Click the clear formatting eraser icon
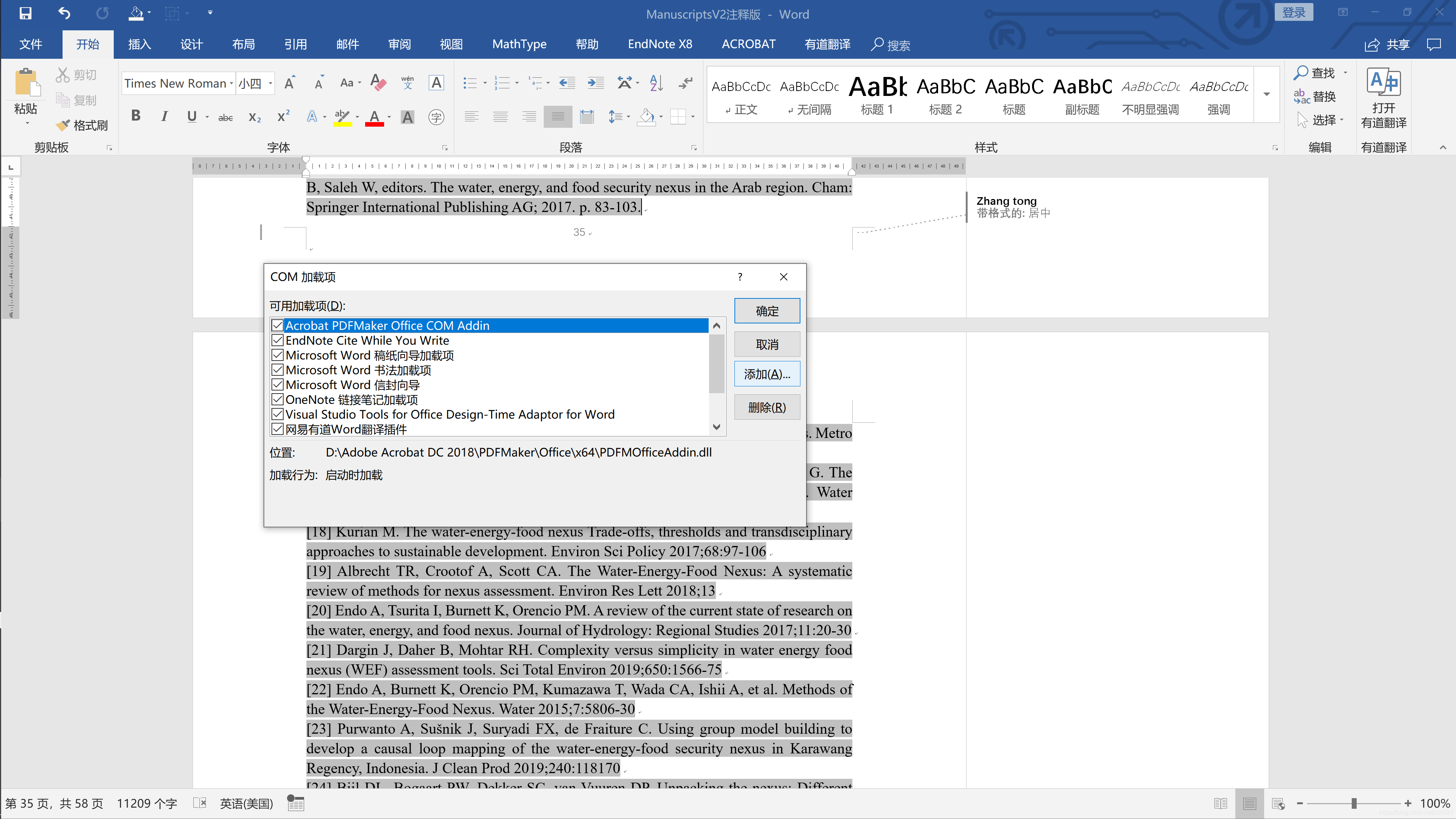This screenshot has height=819, width=1456. [x=378, y=83]
